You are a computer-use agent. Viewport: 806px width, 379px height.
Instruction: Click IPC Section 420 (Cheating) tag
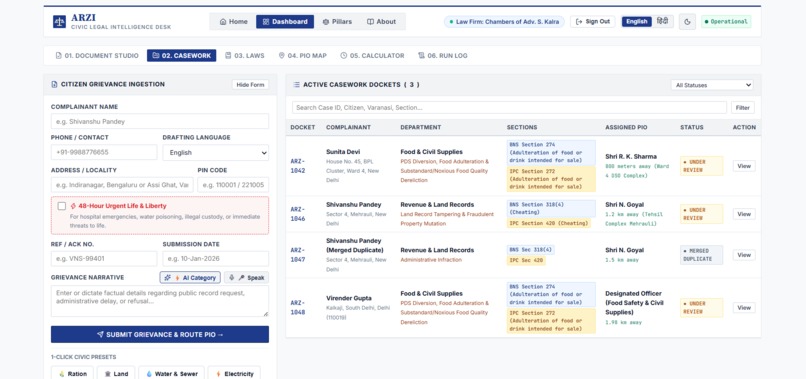[548, 223]
